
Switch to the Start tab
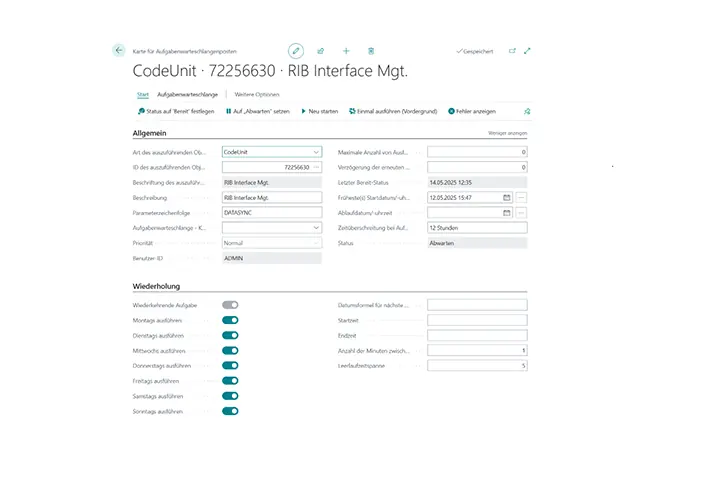click(143, 95)
